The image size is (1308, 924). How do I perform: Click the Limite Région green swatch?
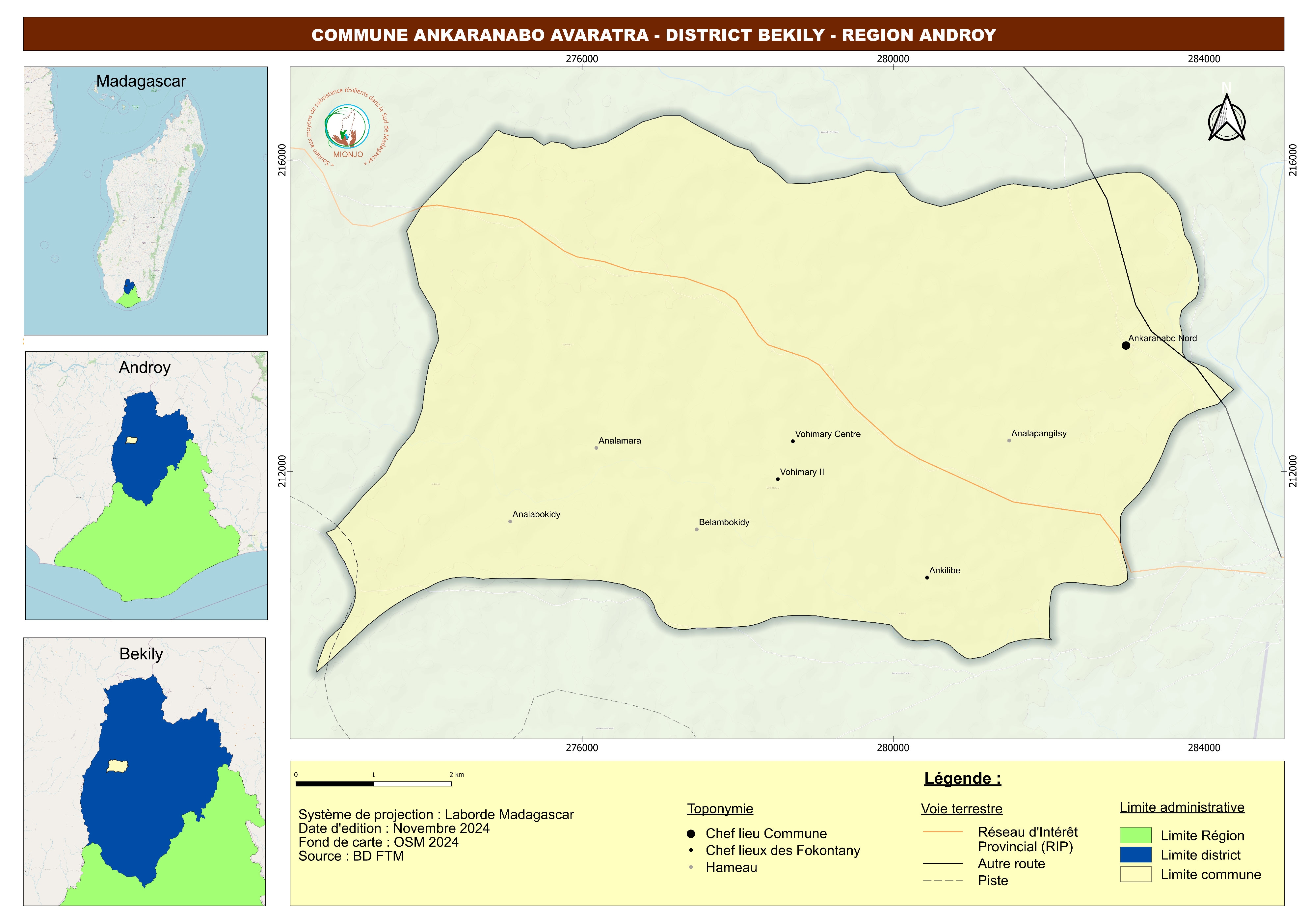click(x=1135, y=835)
